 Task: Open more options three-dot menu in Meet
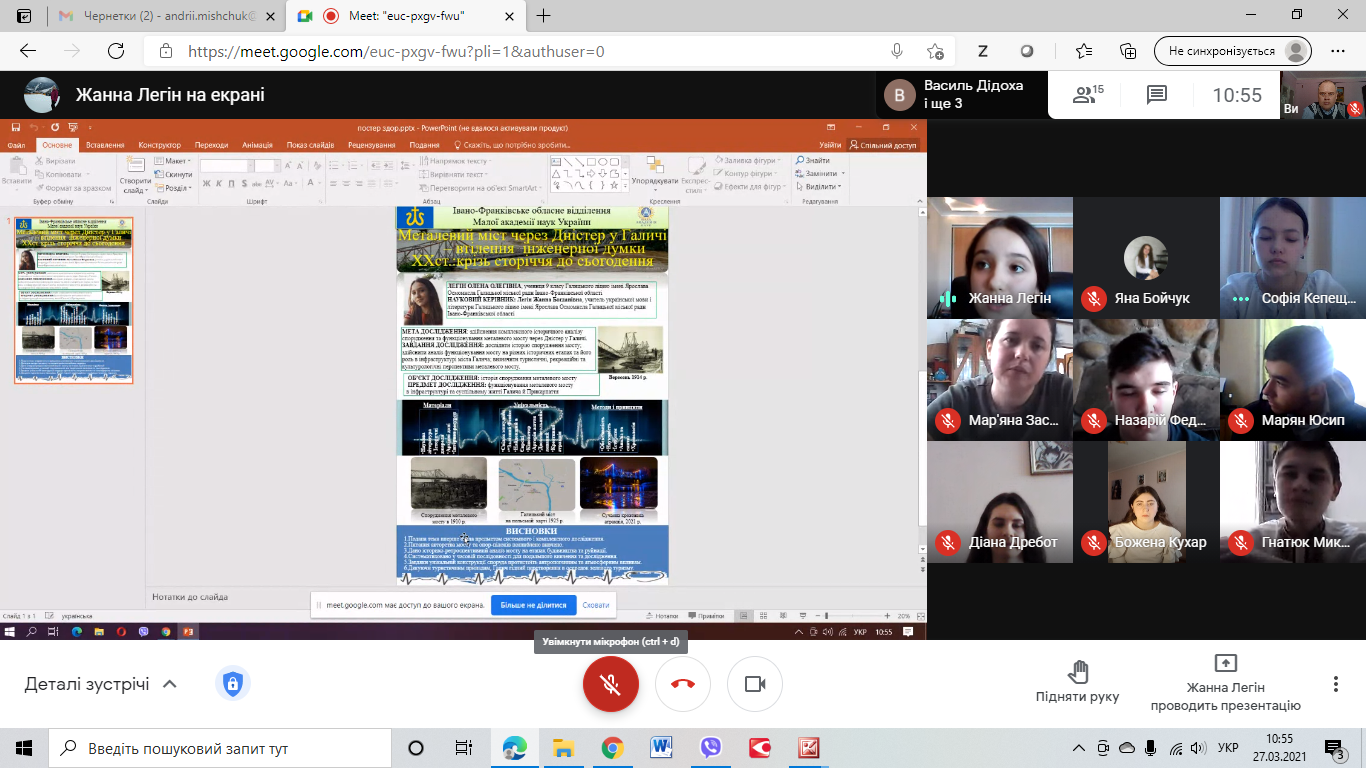[x=1335, y=684]
